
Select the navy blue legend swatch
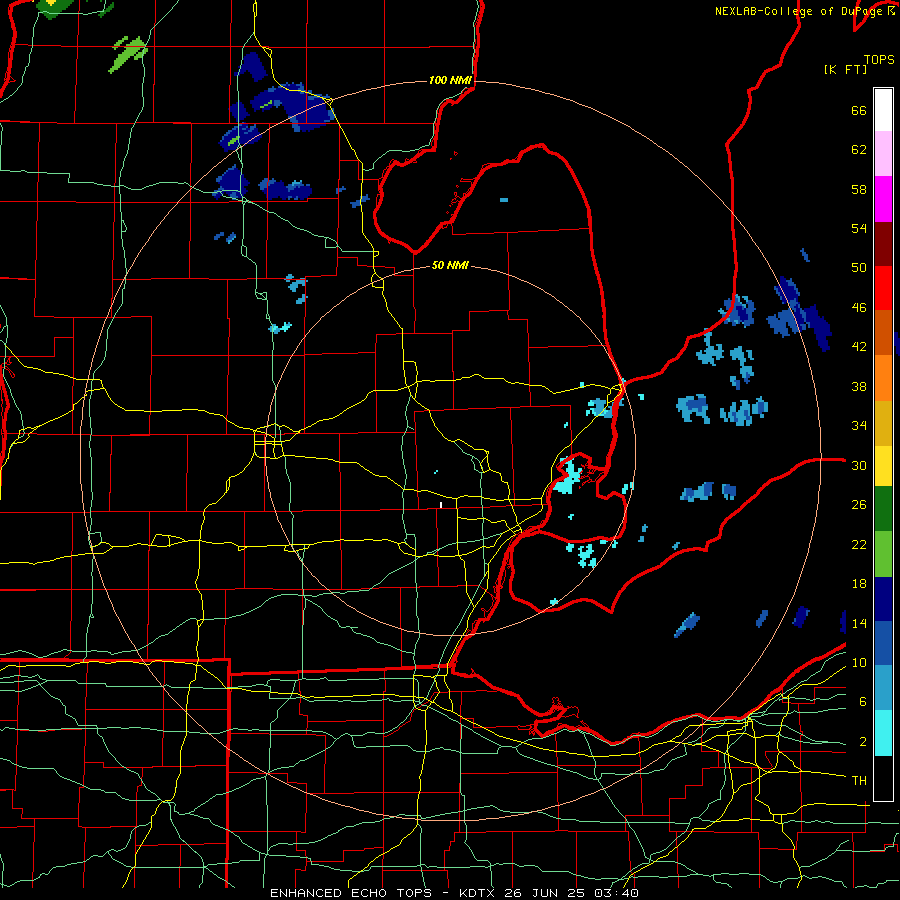883,599
